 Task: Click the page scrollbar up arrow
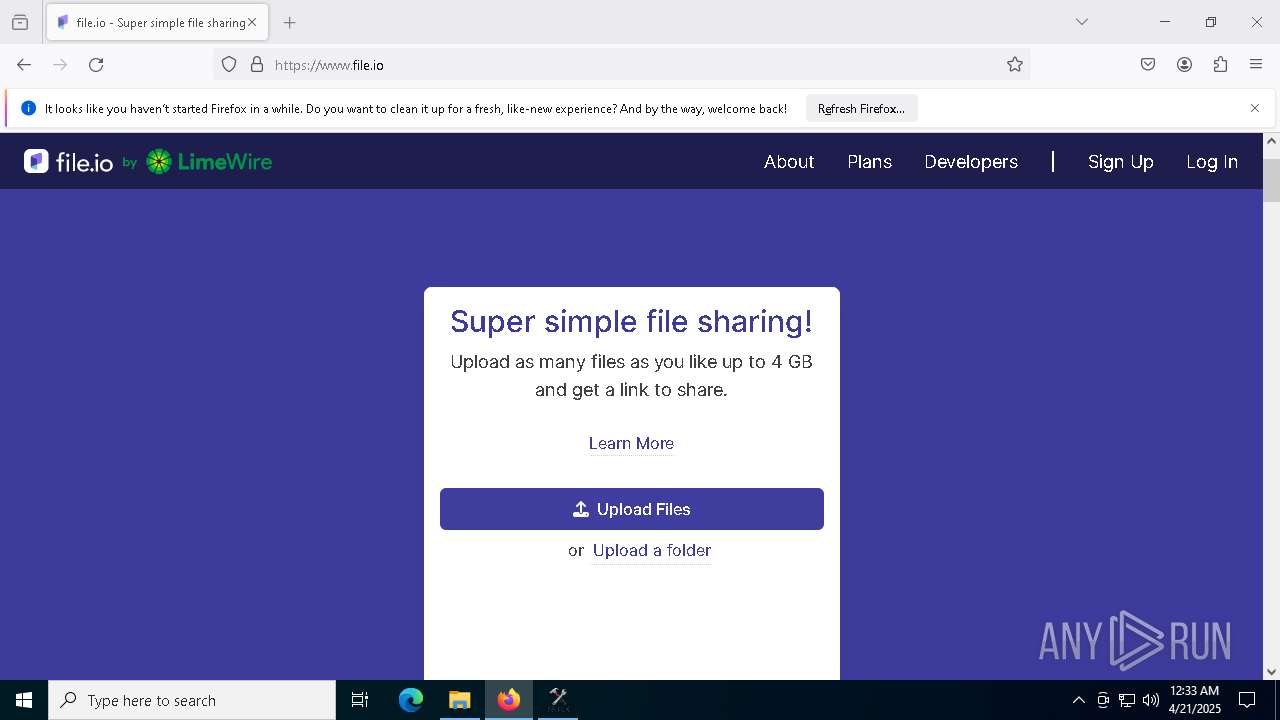point(1271,141)
